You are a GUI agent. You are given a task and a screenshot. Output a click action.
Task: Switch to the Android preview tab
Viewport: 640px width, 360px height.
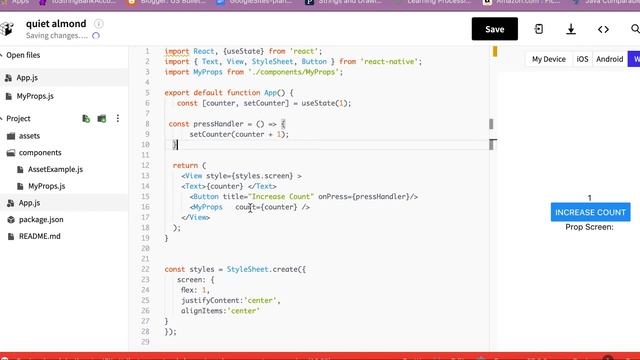click(609, 59)
